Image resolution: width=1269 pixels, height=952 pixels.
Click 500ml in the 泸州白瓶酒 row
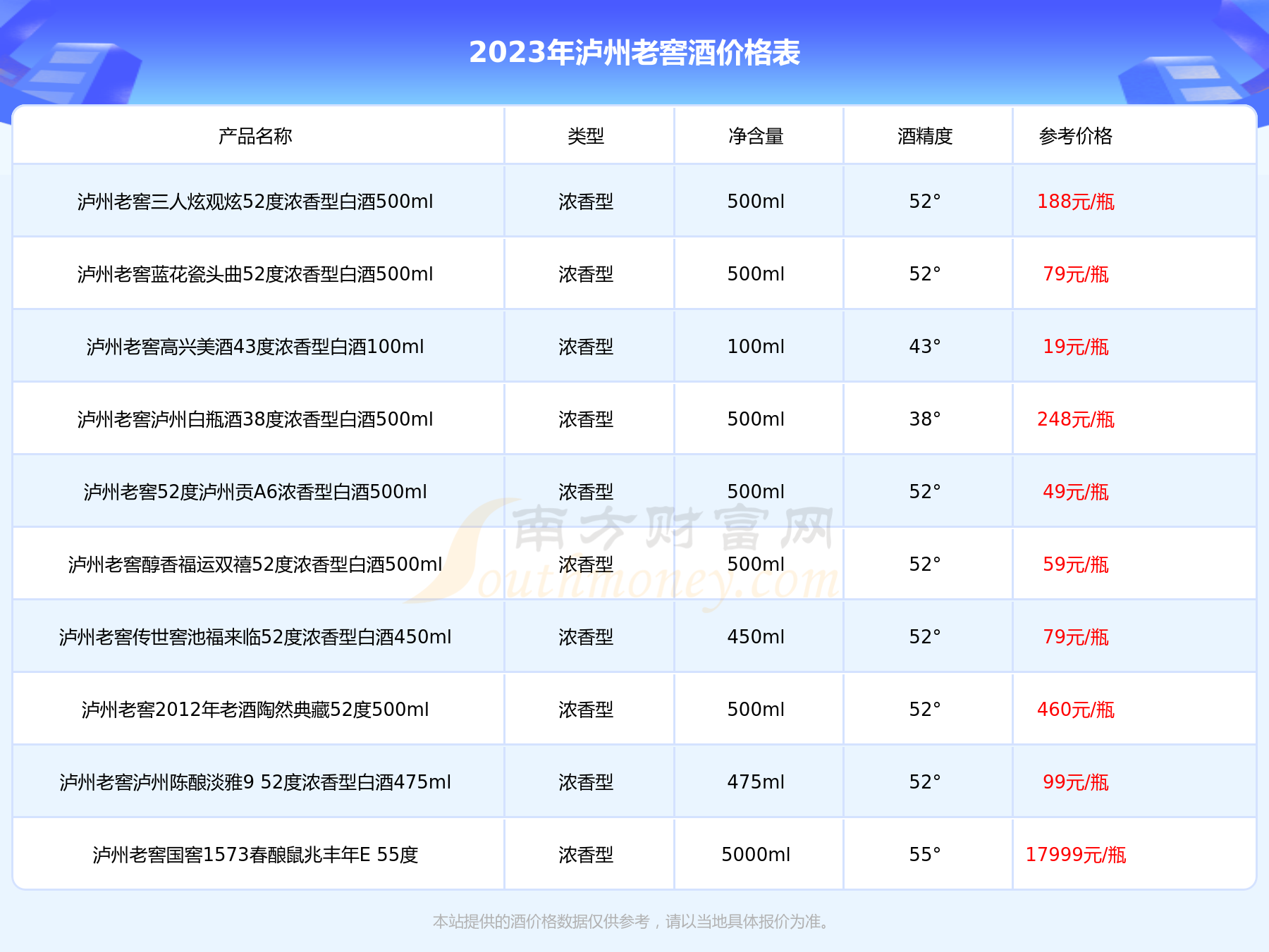click(x=756, y=419)
